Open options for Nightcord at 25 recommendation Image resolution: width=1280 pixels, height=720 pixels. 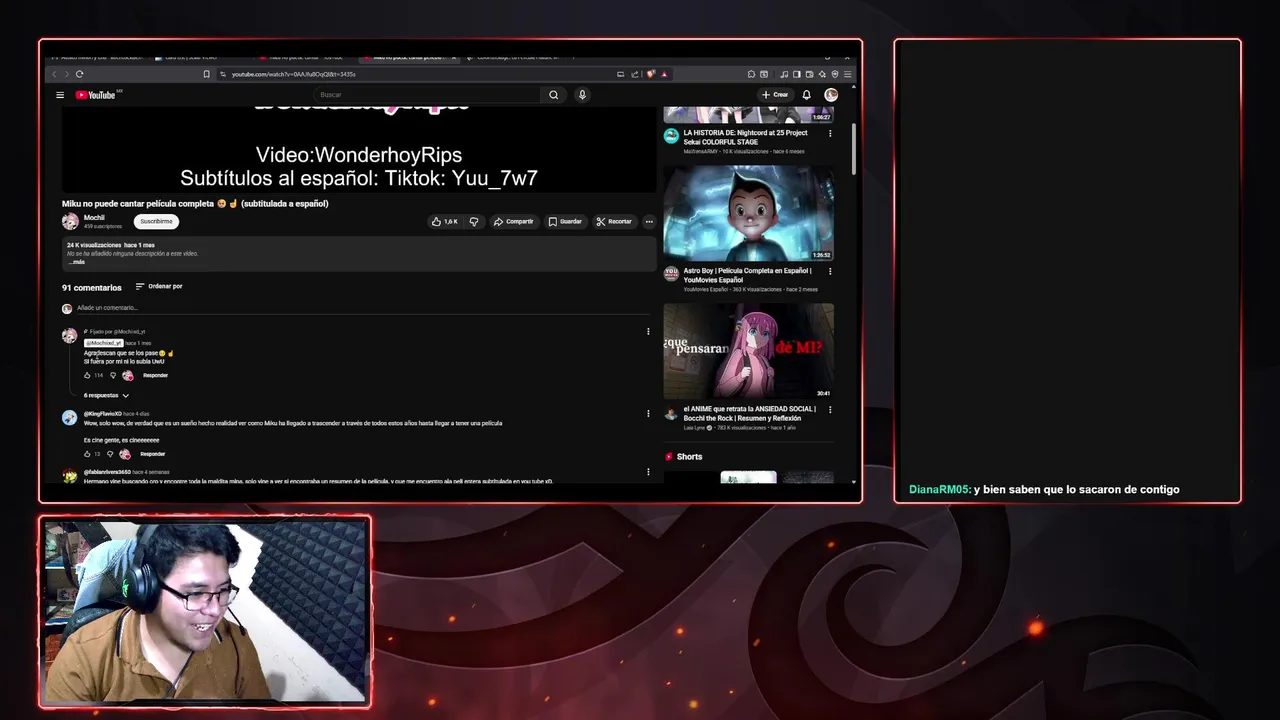(830, 133)
